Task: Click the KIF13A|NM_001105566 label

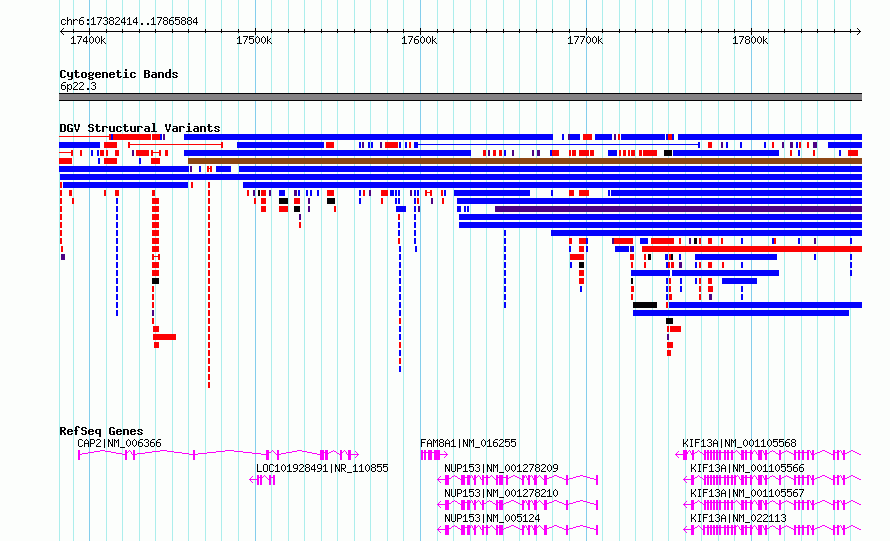Action: [747, 468]
